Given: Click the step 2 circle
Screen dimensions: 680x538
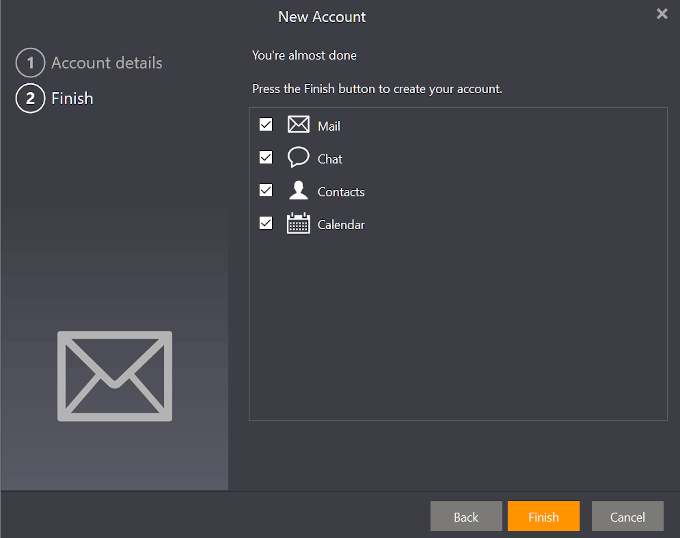Looking at the screenshot, I should pos(30,98).
